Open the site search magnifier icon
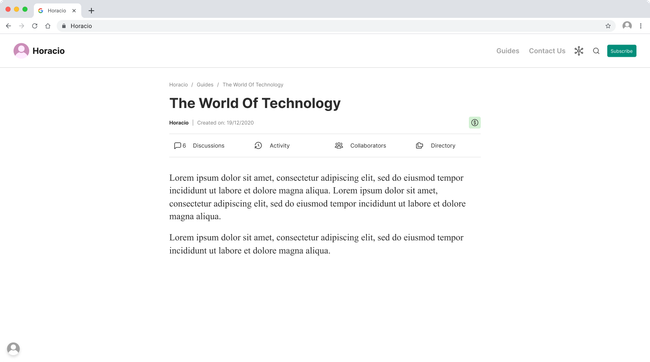This screenshot has height=362, width=650. 596,51
